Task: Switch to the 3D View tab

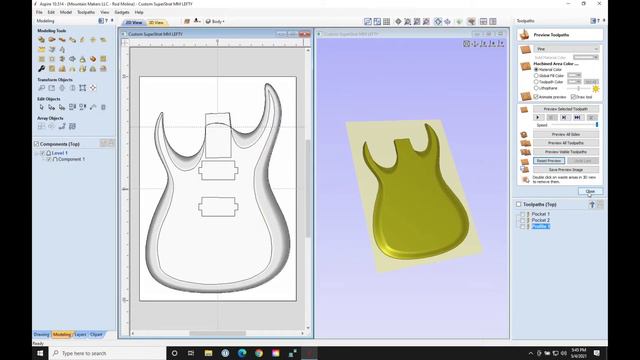Action: point(156,23)
